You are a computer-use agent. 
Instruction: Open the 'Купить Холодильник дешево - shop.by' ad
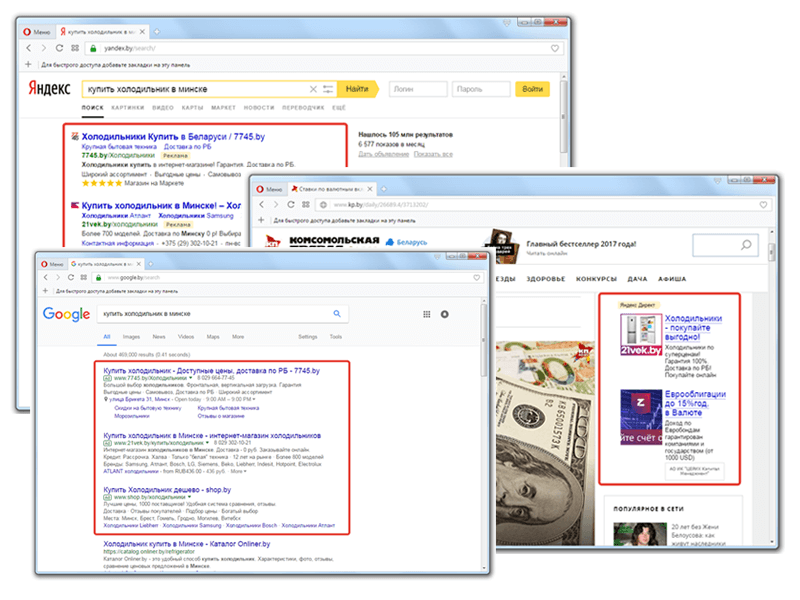[167, 490]
